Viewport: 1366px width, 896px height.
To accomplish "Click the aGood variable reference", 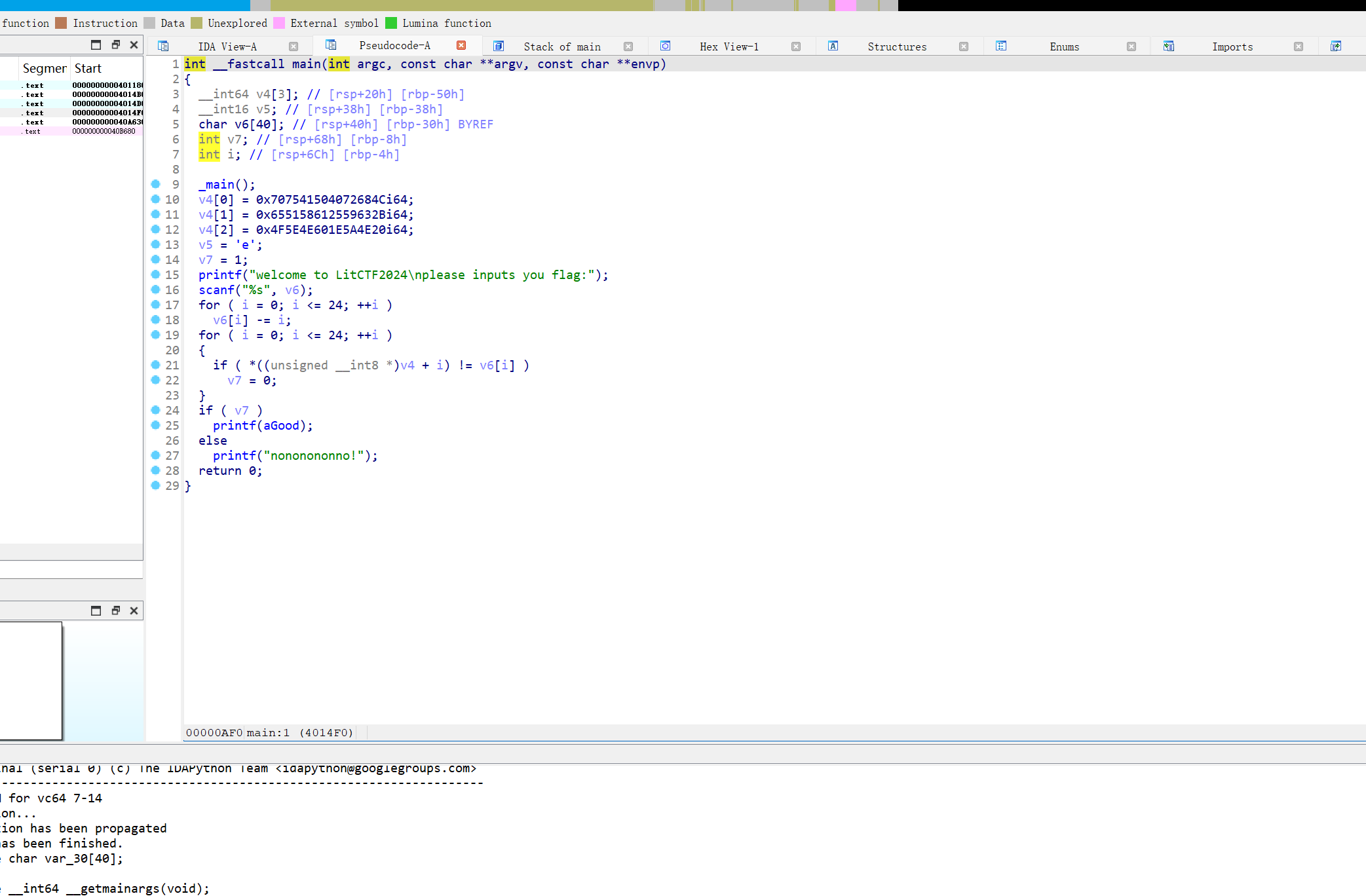I will pos(281,426).
